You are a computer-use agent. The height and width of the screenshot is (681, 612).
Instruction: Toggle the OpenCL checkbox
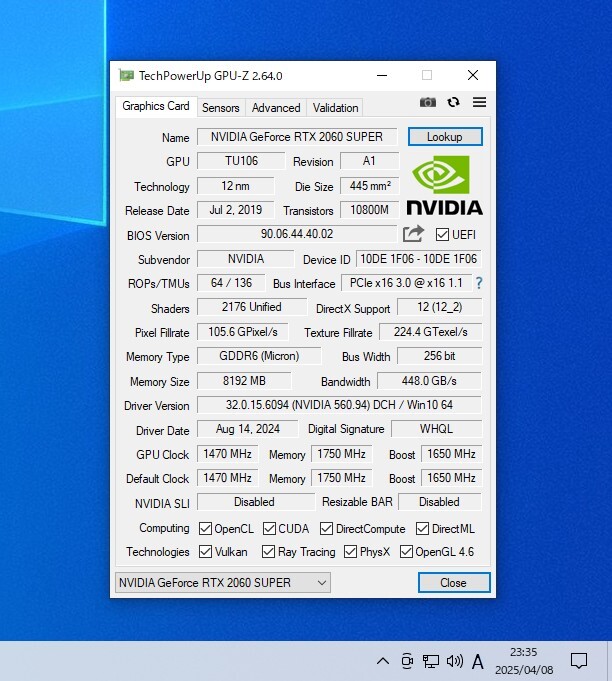pyautogui.click(x=205, y=529)
